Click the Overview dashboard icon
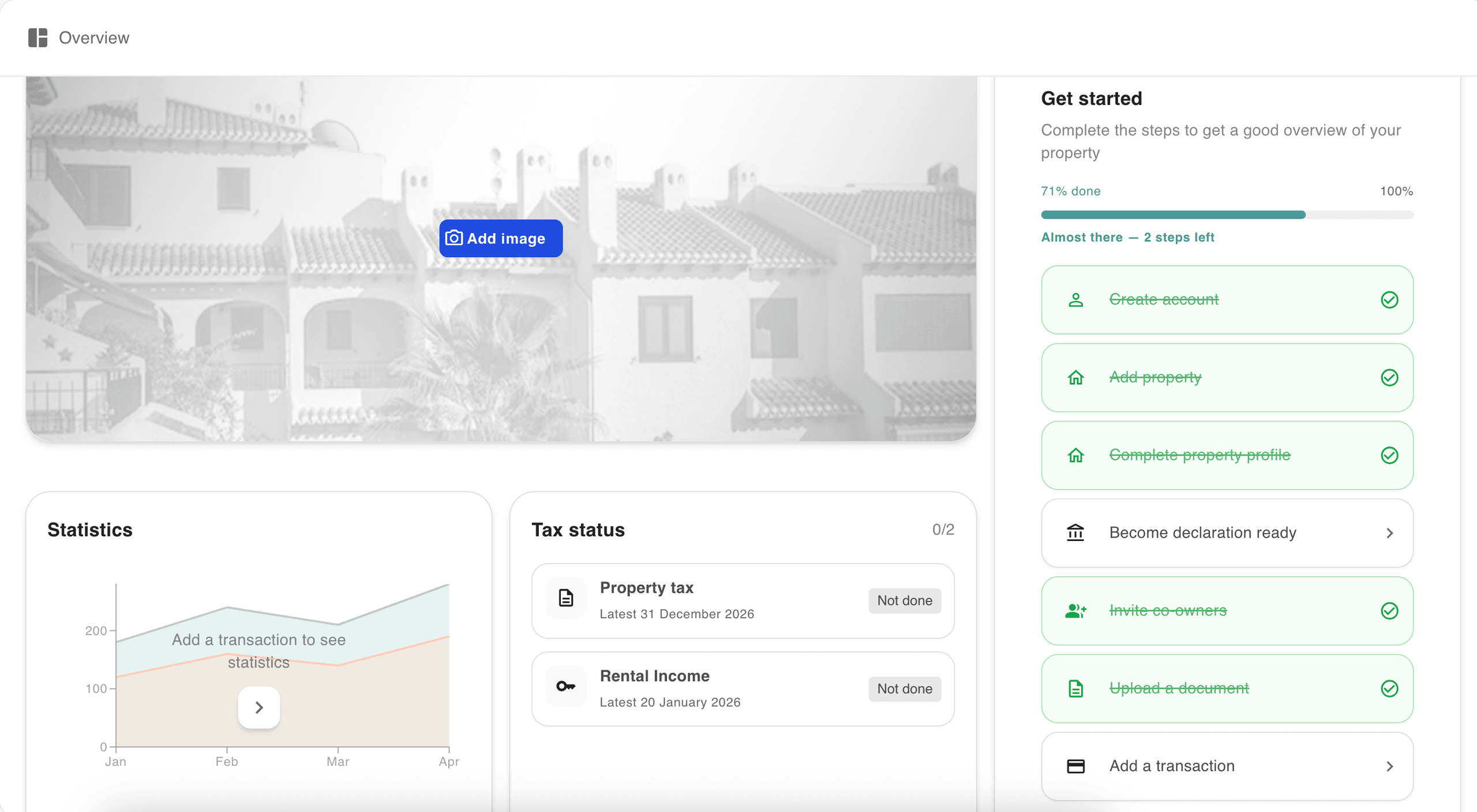 pos(38,37)
